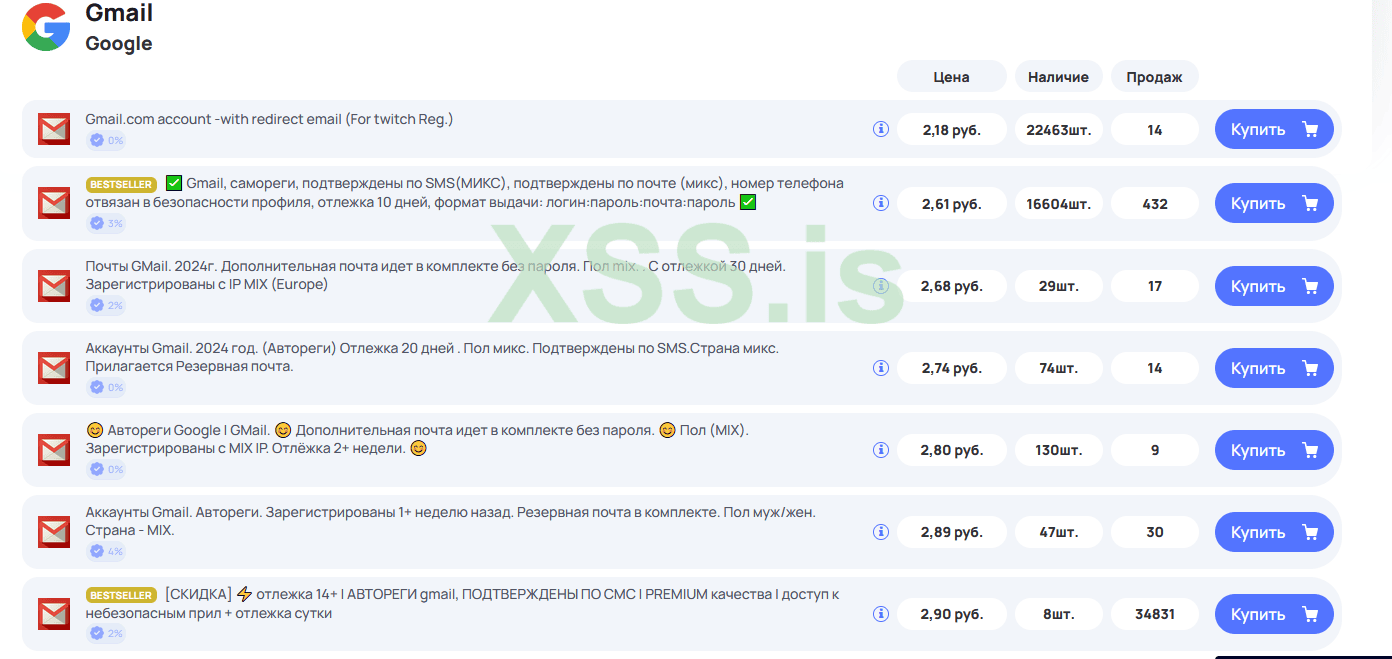Image resolution: width=1392 pixels, height=659 pixels.
Task: Click Gmail envelope icon of 1+ неделю назад listing
Action: pos(54,532)
